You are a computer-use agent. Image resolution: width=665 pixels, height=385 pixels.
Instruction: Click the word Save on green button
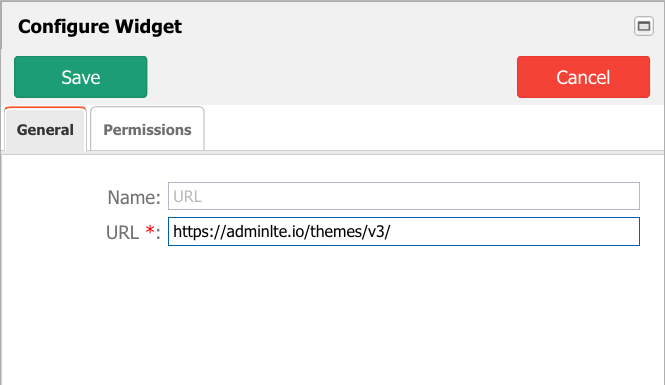click(81, 77)
